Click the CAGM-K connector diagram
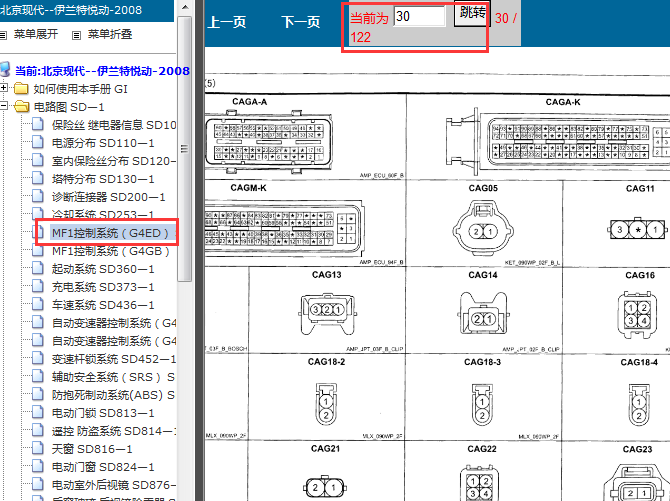Image resolution: width=670 pixels, height=501 pixels. [284, 229]
